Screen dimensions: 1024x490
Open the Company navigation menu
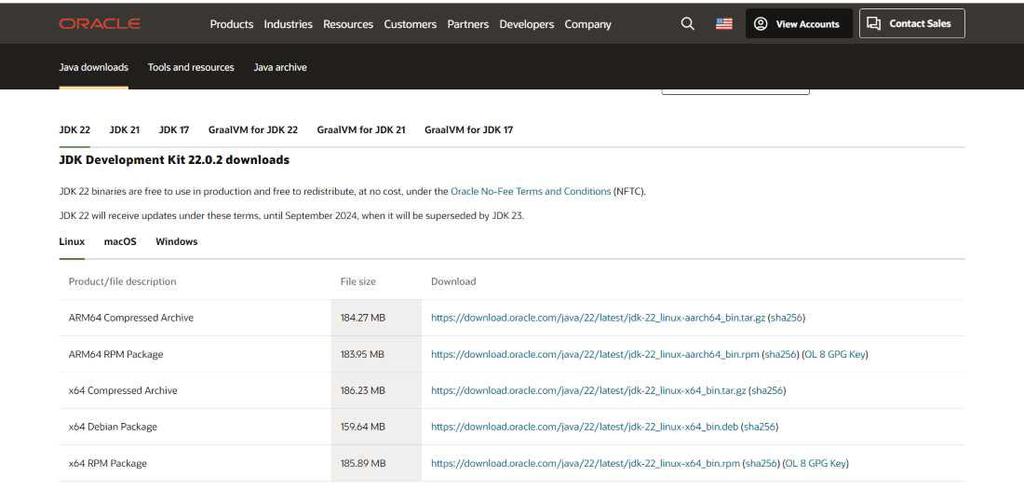(x=588, y=24)
